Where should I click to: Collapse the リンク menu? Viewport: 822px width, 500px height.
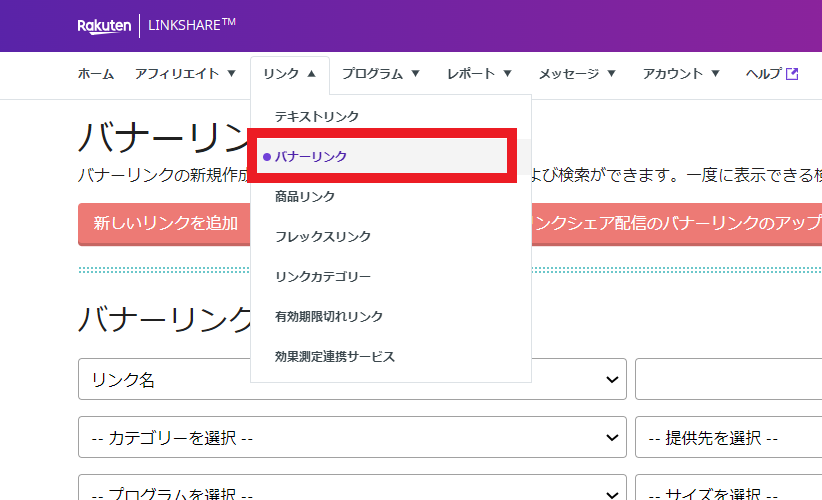pyautogui.click(x=290, y=74)
